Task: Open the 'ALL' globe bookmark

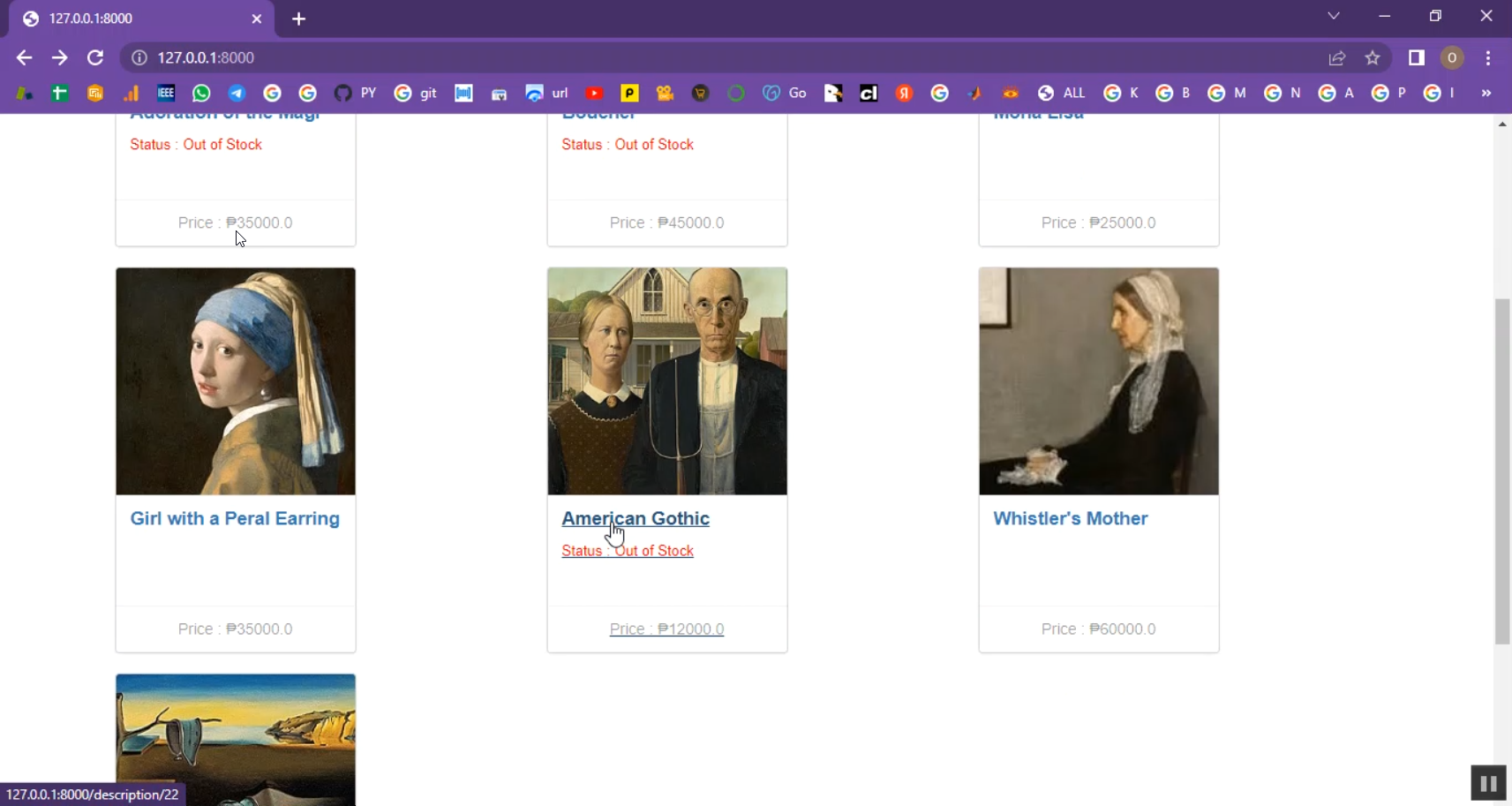Action: [1061, 93]
